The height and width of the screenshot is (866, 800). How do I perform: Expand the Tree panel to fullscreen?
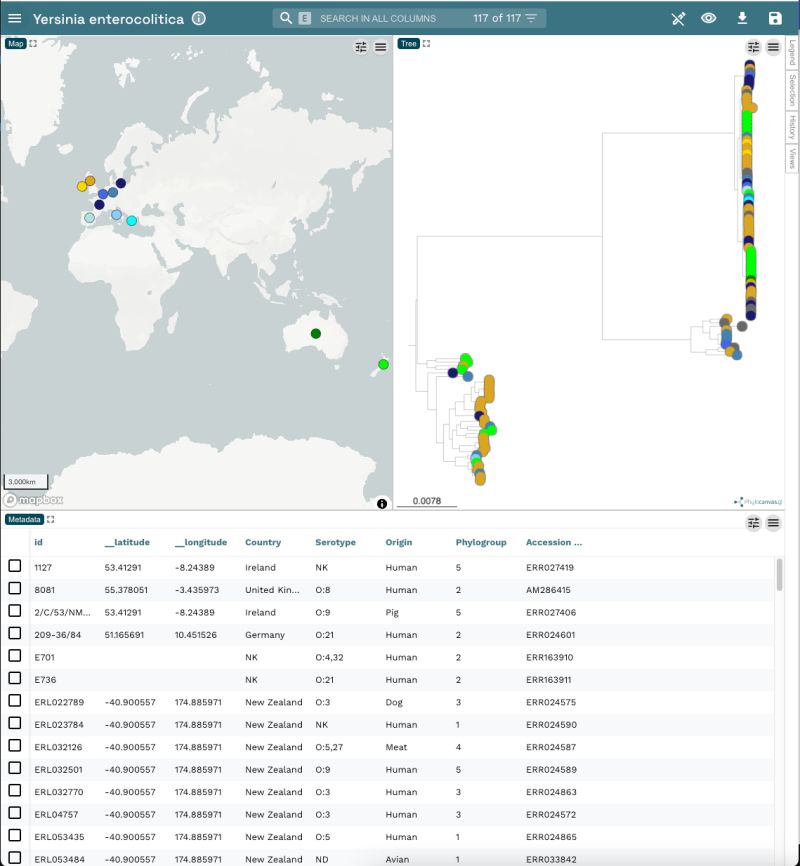point(427,44)
